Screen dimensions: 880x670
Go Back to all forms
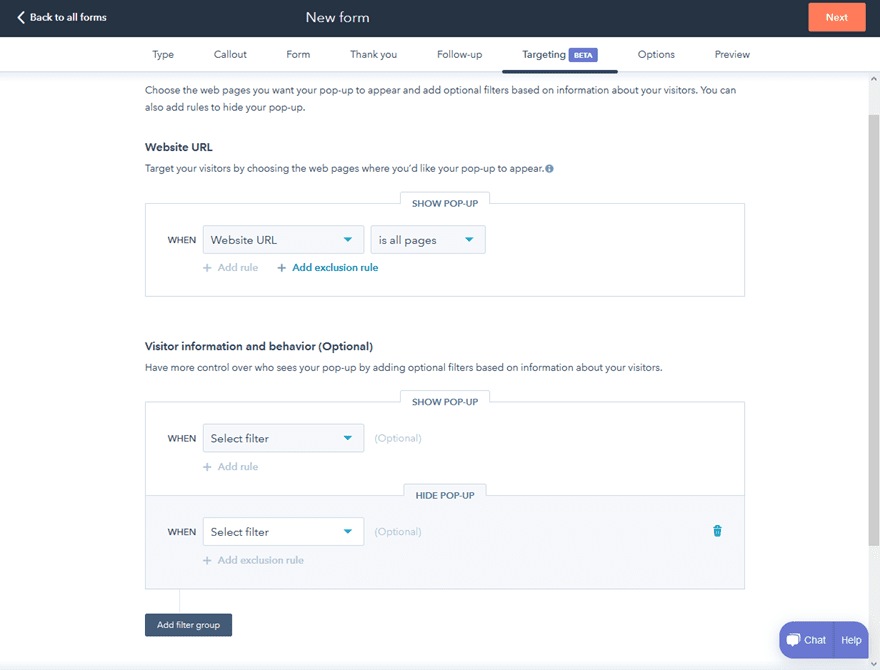pyautogui.click(x=62, y=17)
